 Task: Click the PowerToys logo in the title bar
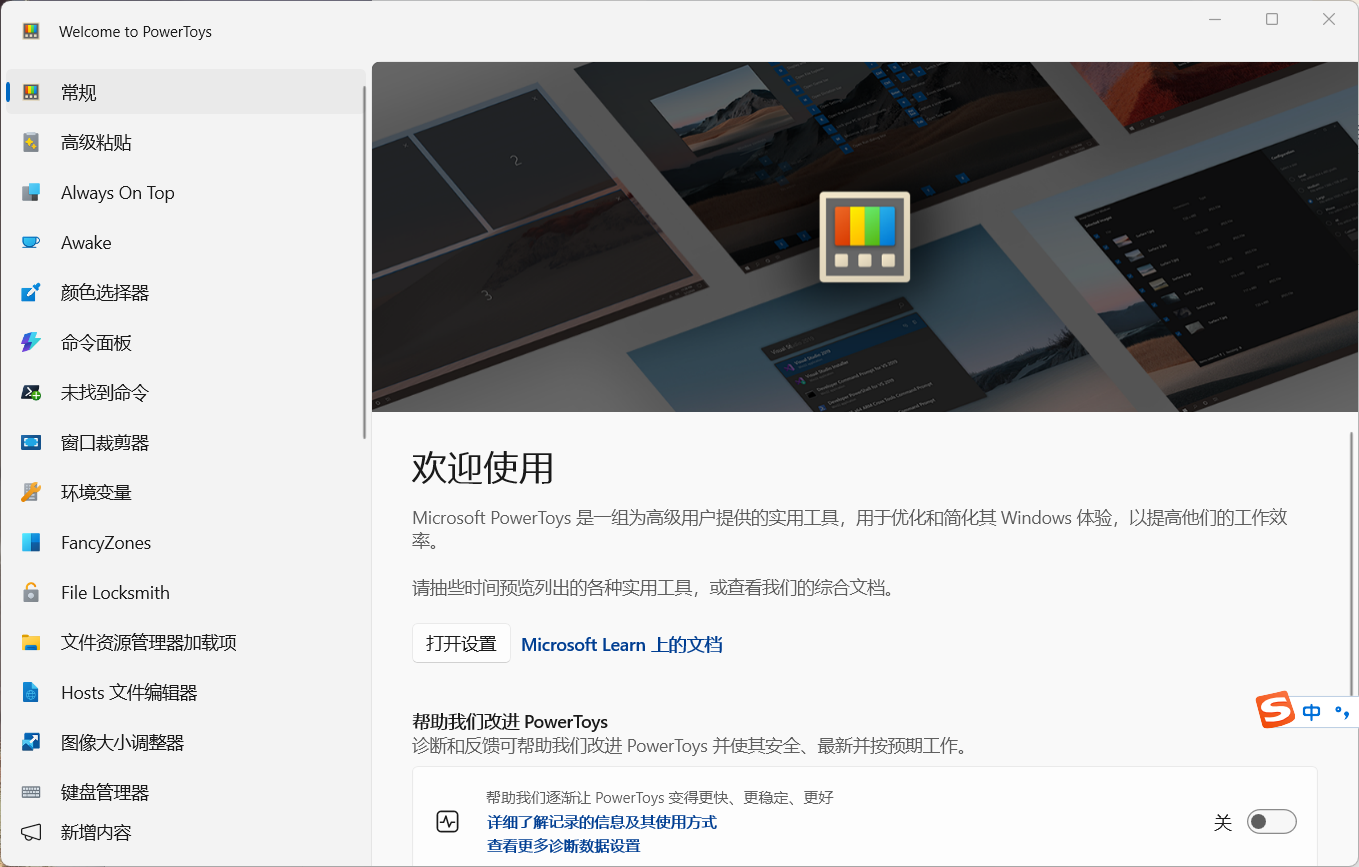tap(30, 31)
